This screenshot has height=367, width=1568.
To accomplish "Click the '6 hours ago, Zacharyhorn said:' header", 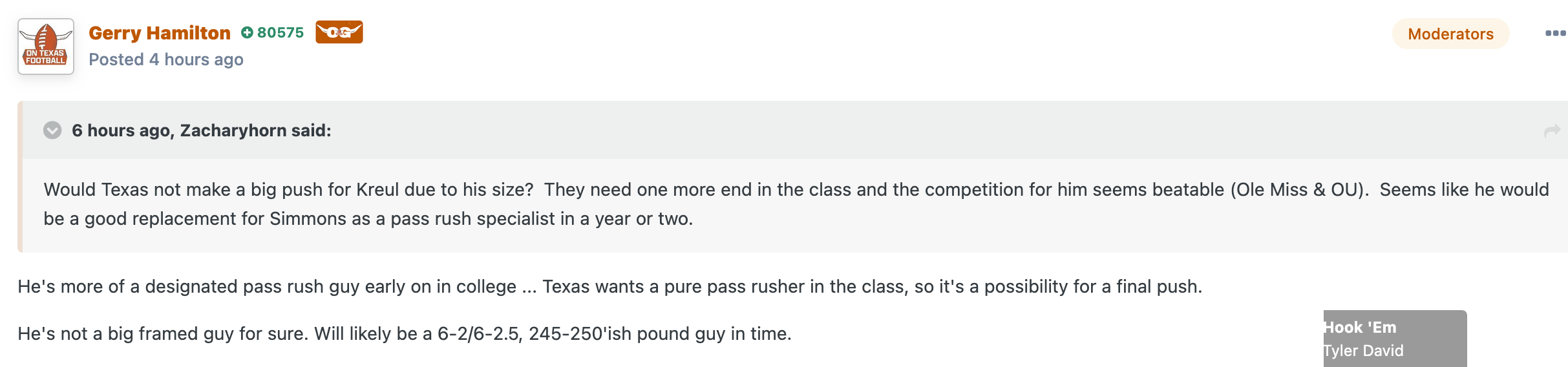I will [202, 131].
